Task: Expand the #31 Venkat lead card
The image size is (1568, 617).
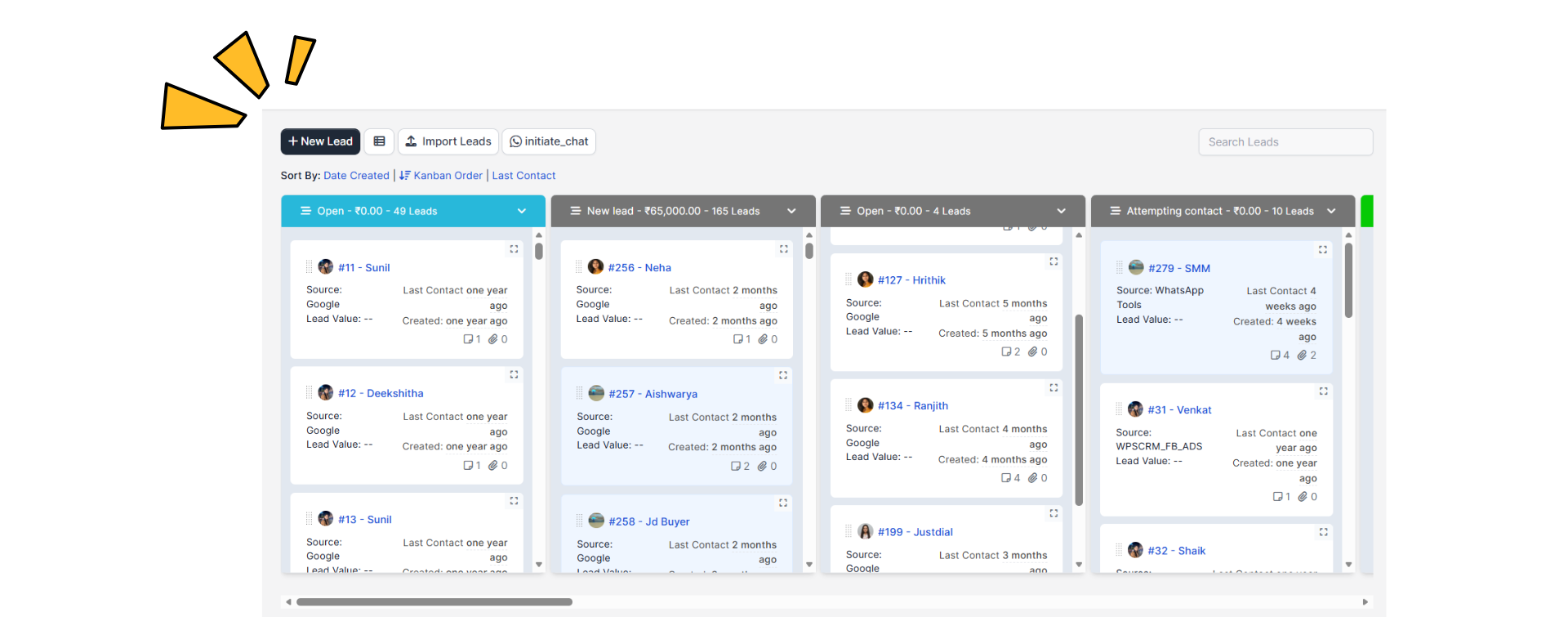Action: (x=1323, y=391)
